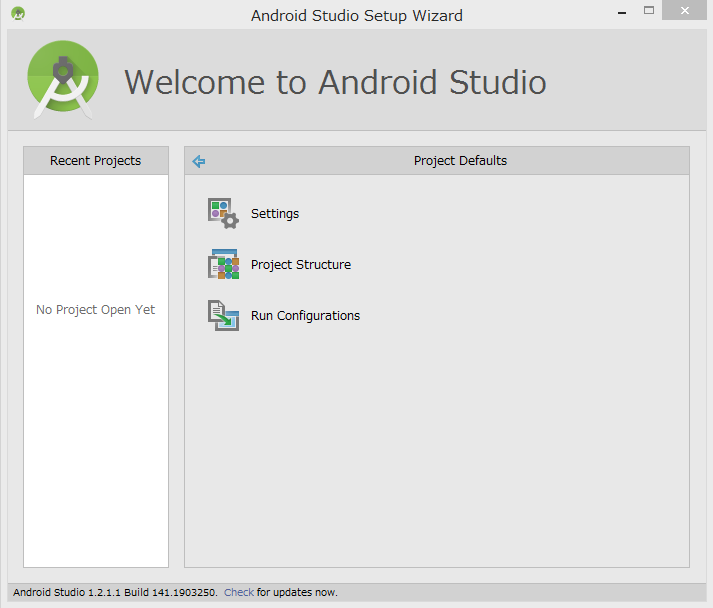The height and width of the screenshot is (608, 713).
Task: Click the Settings gear icon
Action: (223, 213)
